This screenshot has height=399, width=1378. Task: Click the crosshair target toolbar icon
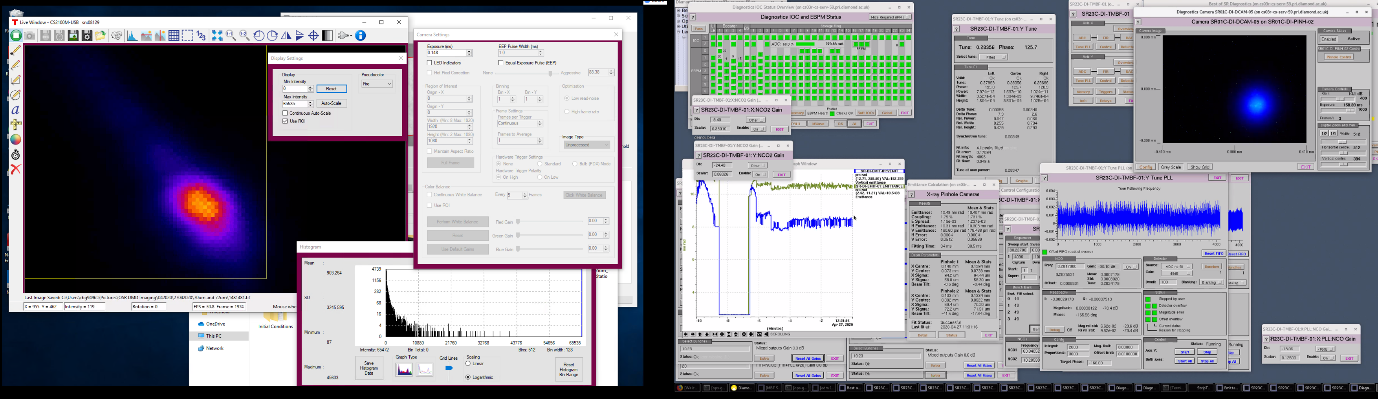[x=313, y=35]
